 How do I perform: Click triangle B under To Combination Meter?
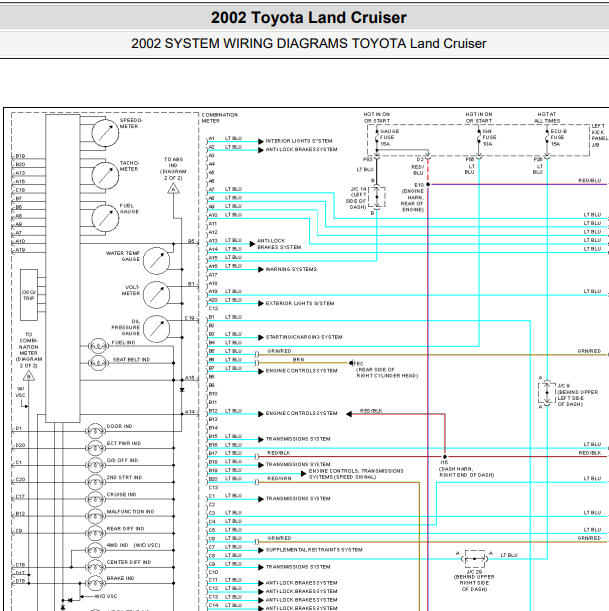pos(28,376)
